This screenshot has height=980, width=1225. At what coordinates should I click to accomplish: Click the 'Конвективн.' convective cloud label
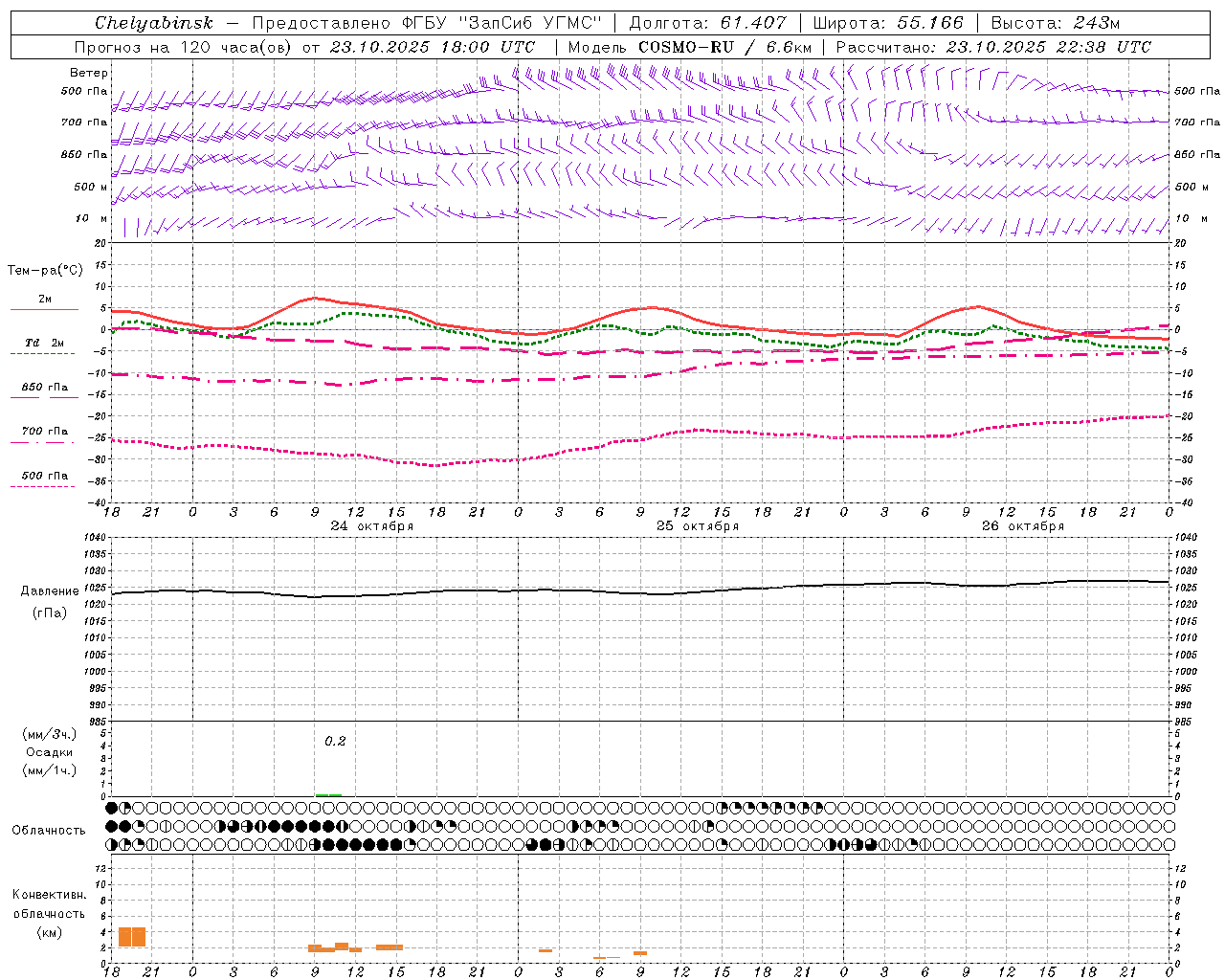(49, 895)
